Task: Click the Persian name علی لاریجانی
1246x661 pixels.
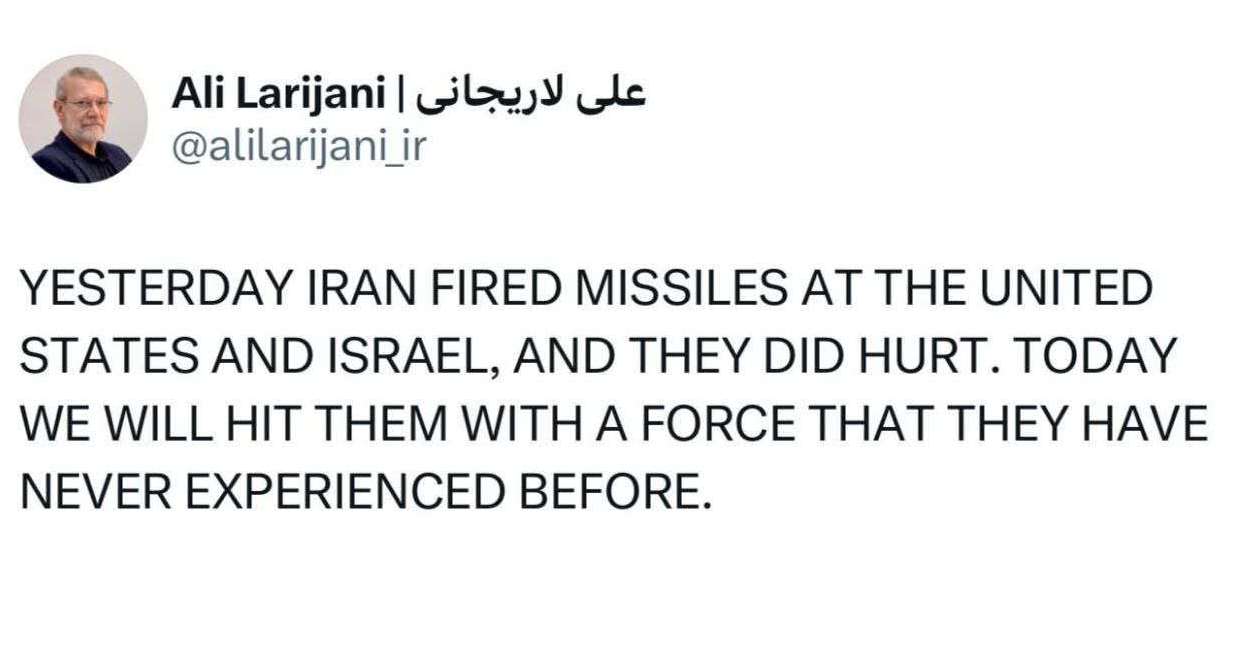Action: 531,94
